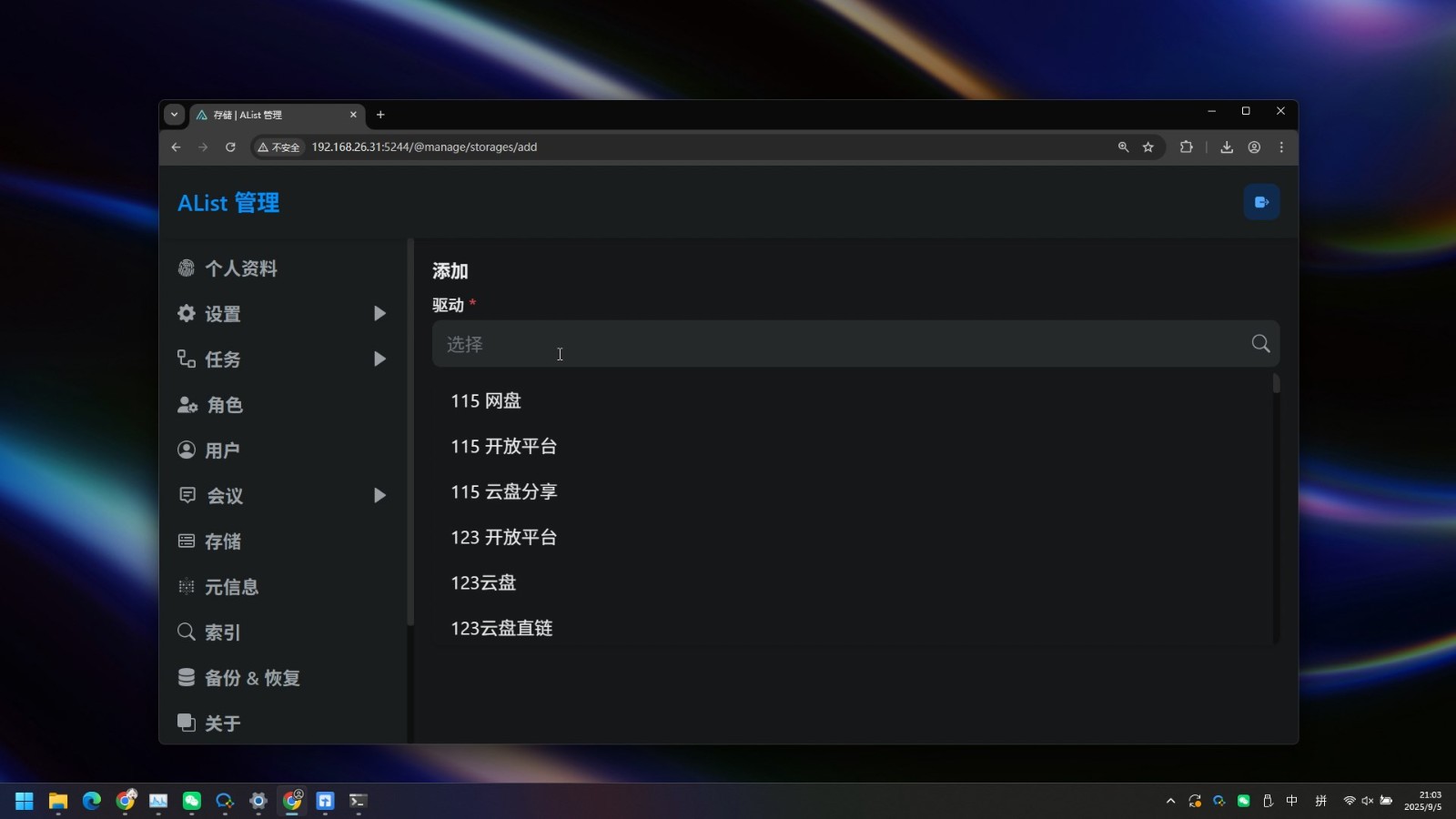Expand the 会议 submenu arrow
The image size is (1456, 819).
379,496
